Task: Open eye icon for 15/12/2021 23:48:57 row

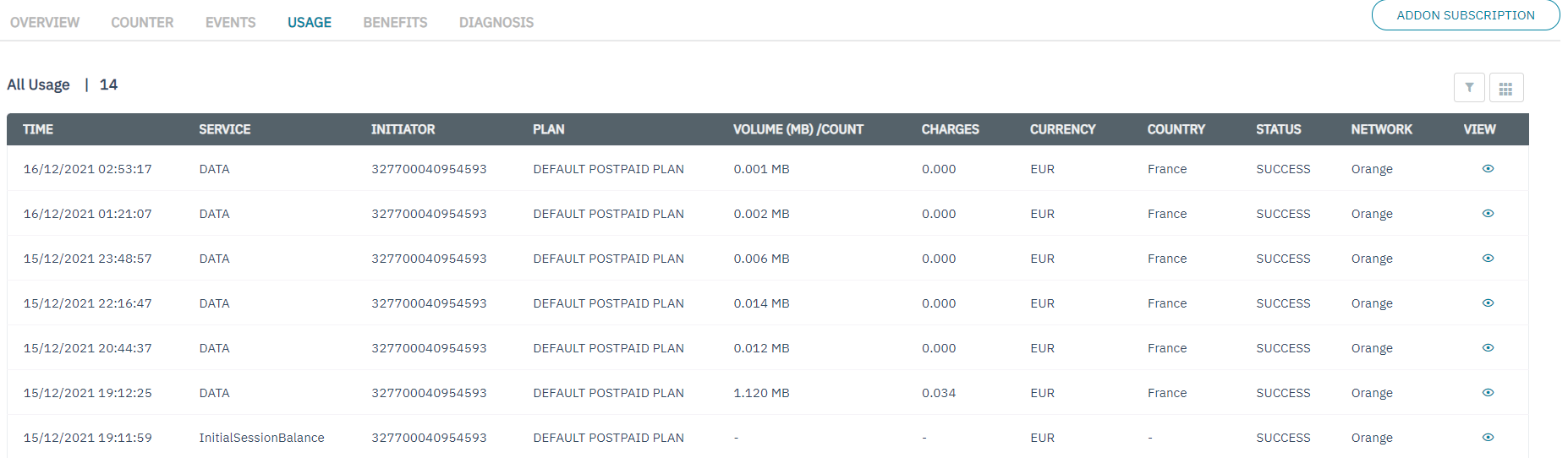Action: (1488, 259)
